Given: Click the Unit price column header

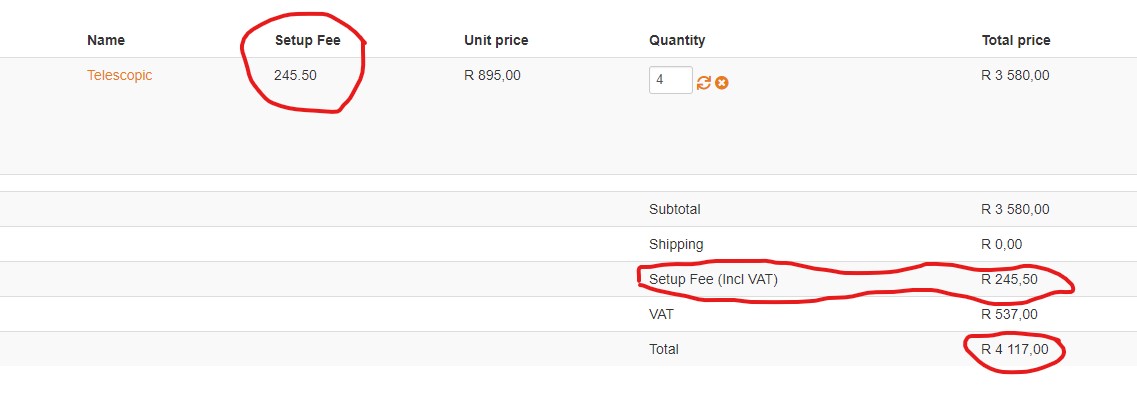Looking at the screenshot, I should (x=496, y=40).
